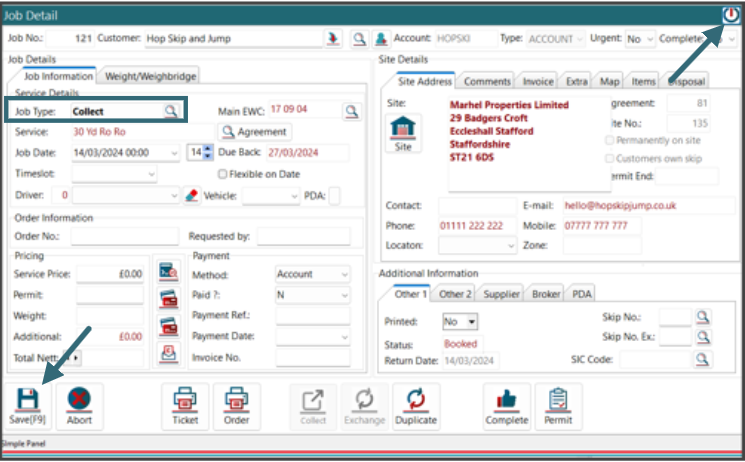Click the Abort button
Screen dimensions: 745x462
click(79, 406)
